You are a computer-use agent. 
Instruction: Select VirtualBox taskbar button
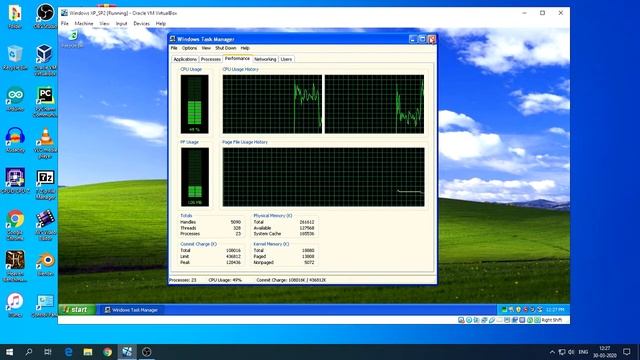(127, 352)
